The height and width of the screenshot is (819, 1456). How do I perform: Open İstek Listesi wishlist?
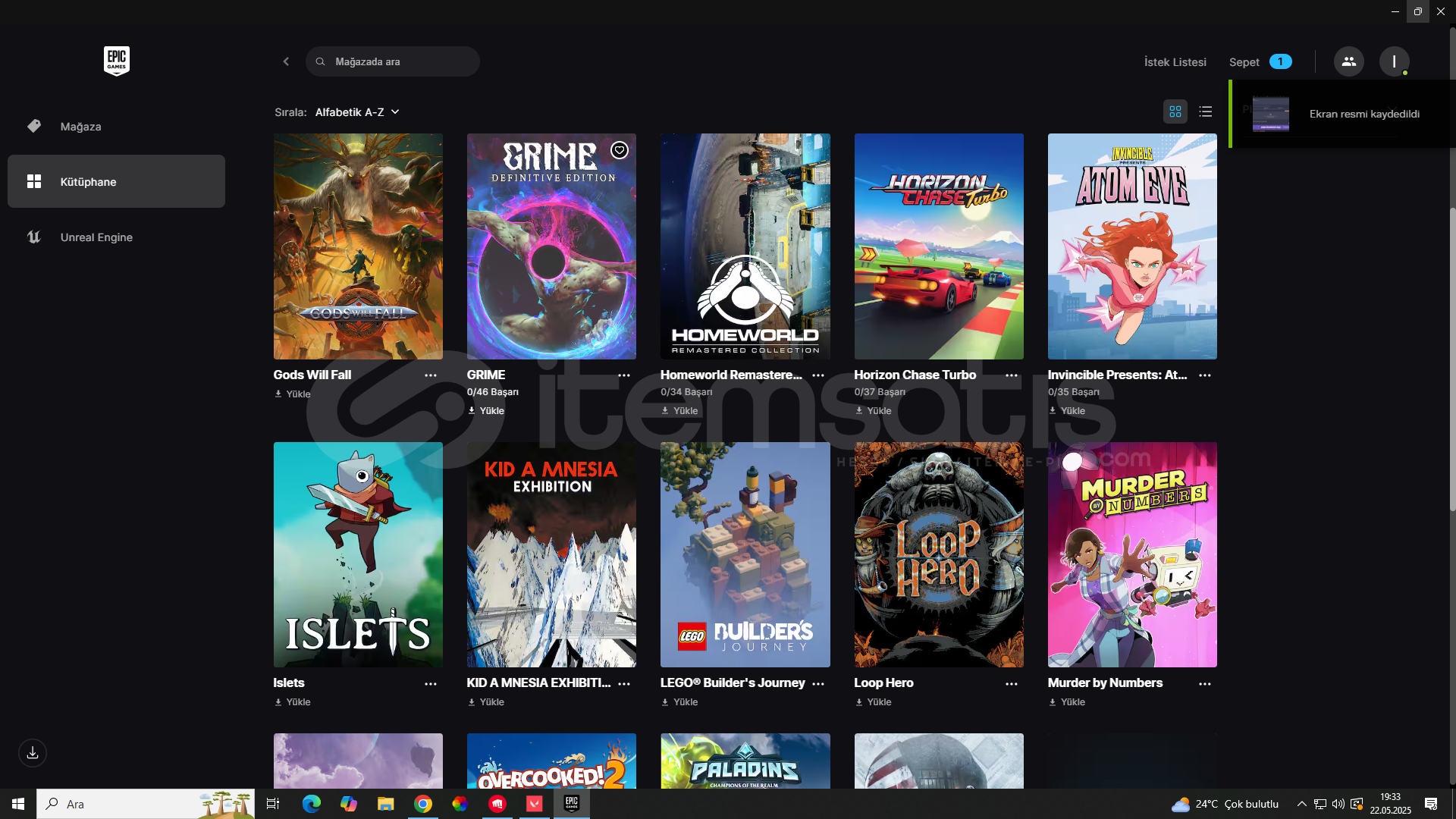[1175, 62]
